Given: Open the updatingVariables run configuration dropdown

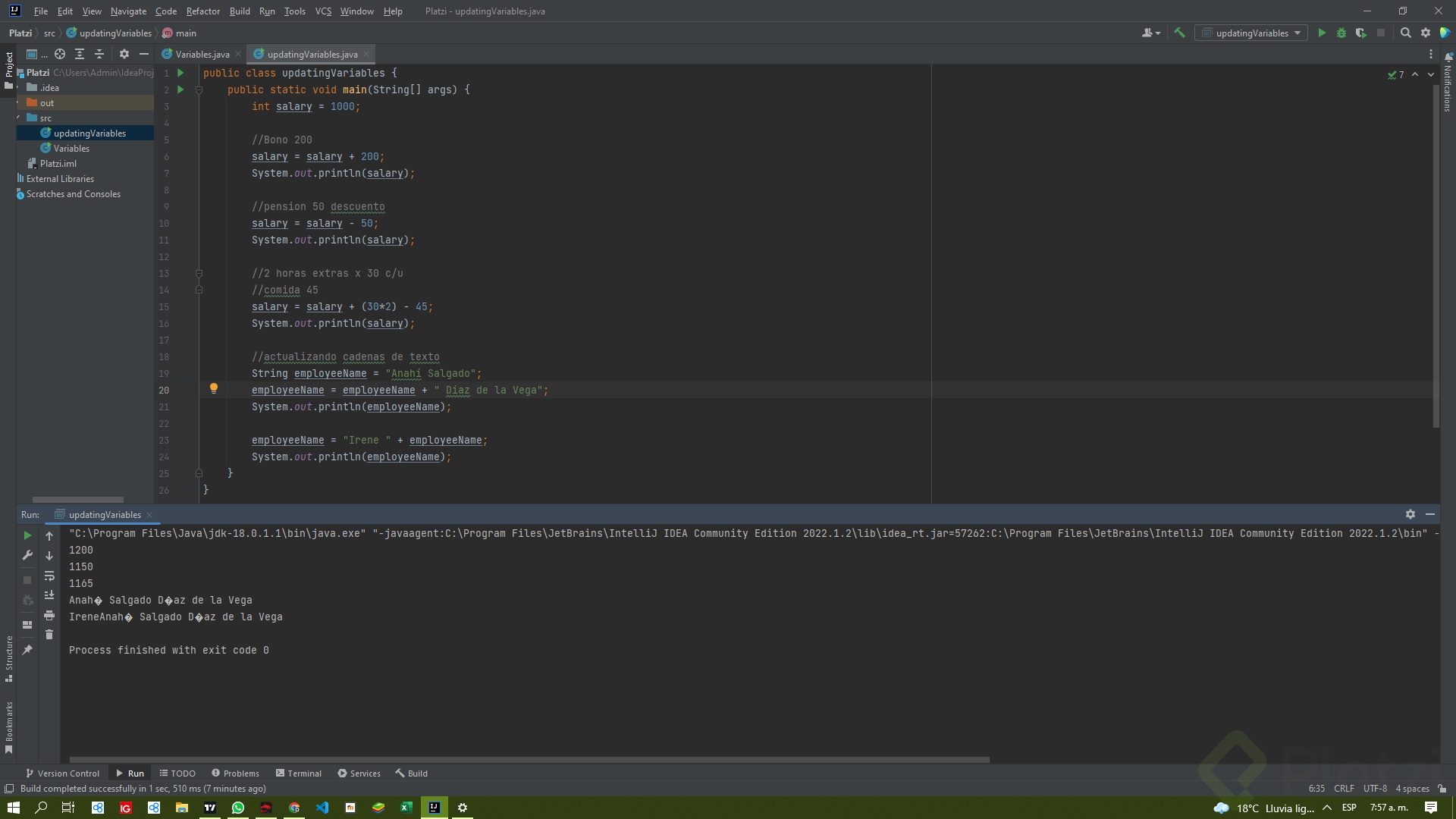Looking at the screenshot, I should click(1251, 33).
